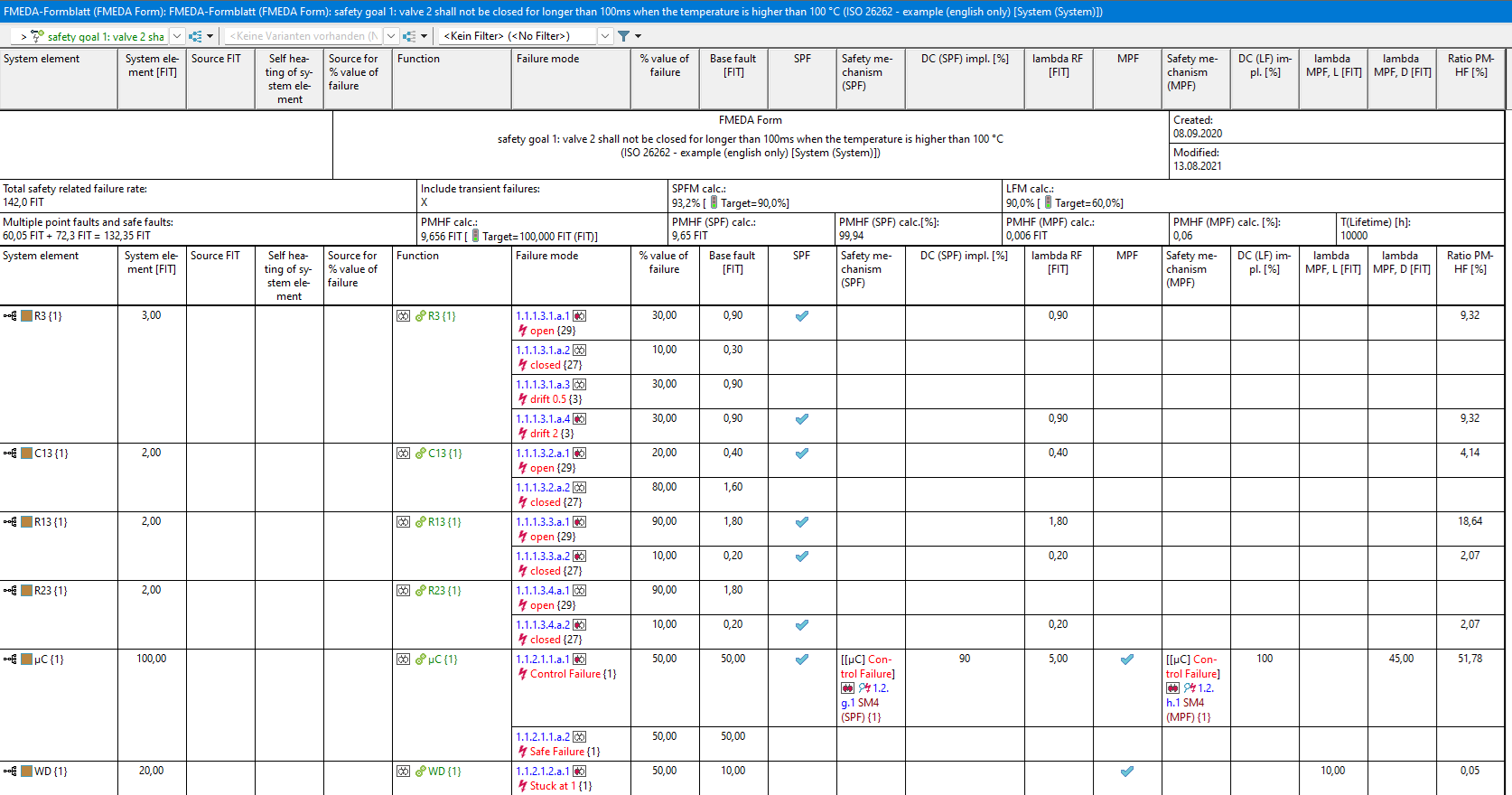
Task: Click the structure view icon after the safety goal selector
Action: coord(195,36)
